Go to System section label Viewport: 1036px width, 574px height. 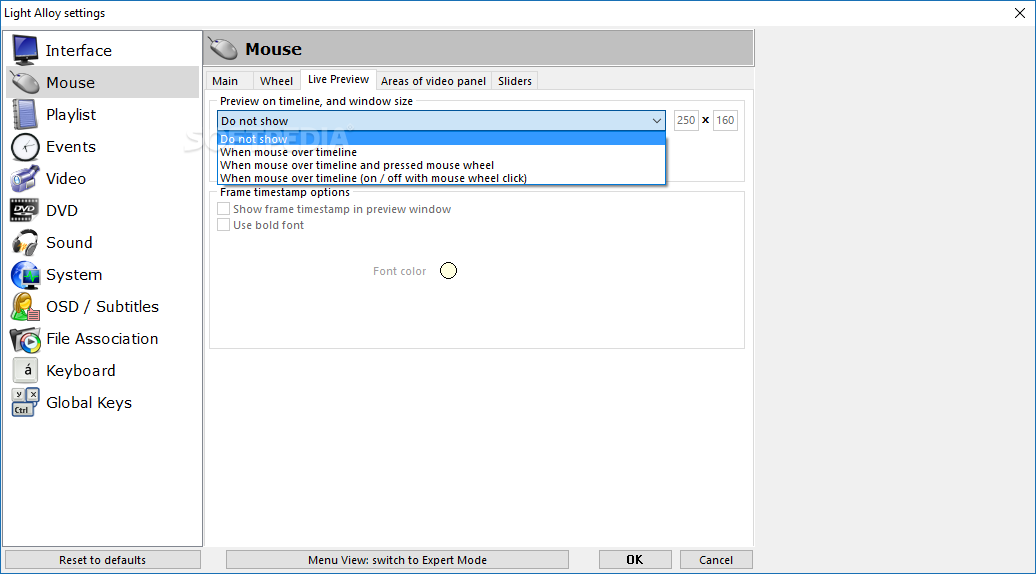(x=74, y=275)
